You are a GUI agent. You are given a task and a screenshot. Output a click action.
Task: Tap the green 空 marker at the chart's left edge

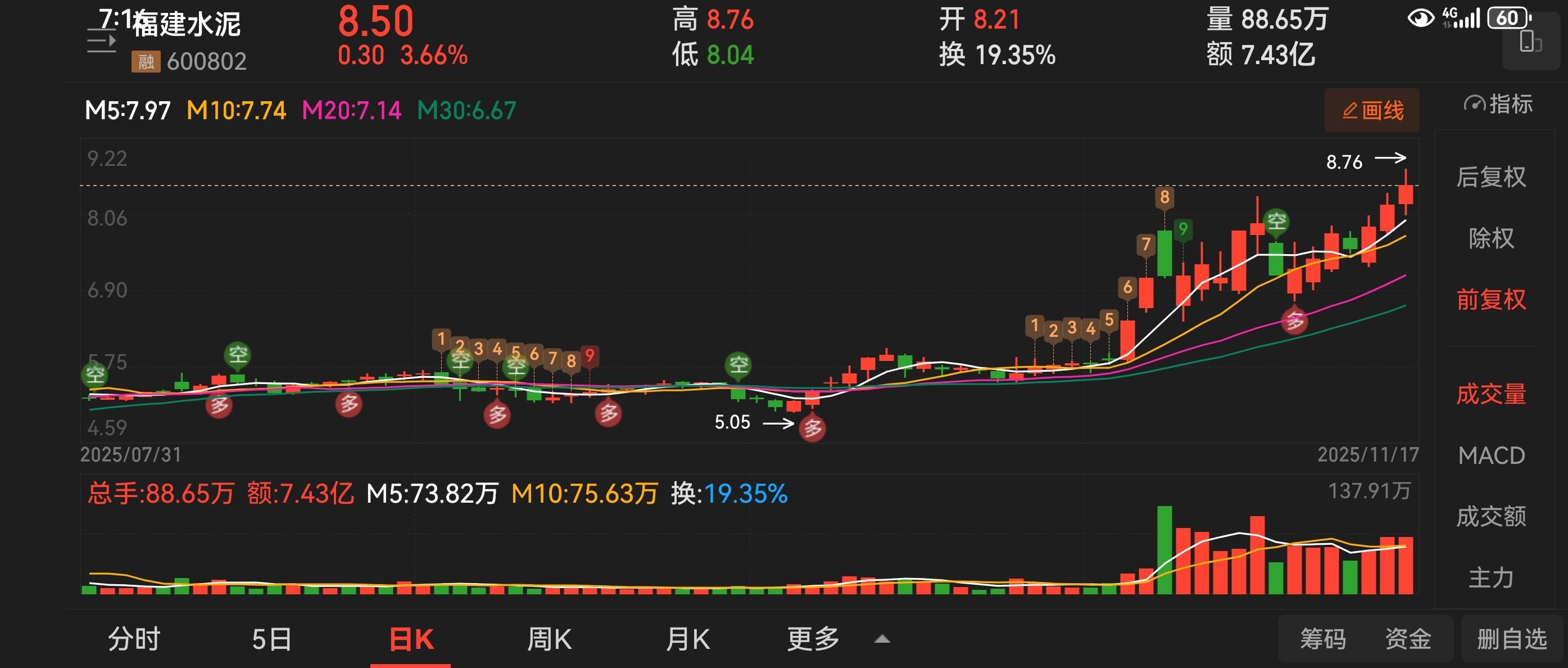pyautogui.click(x=95, y=374)
